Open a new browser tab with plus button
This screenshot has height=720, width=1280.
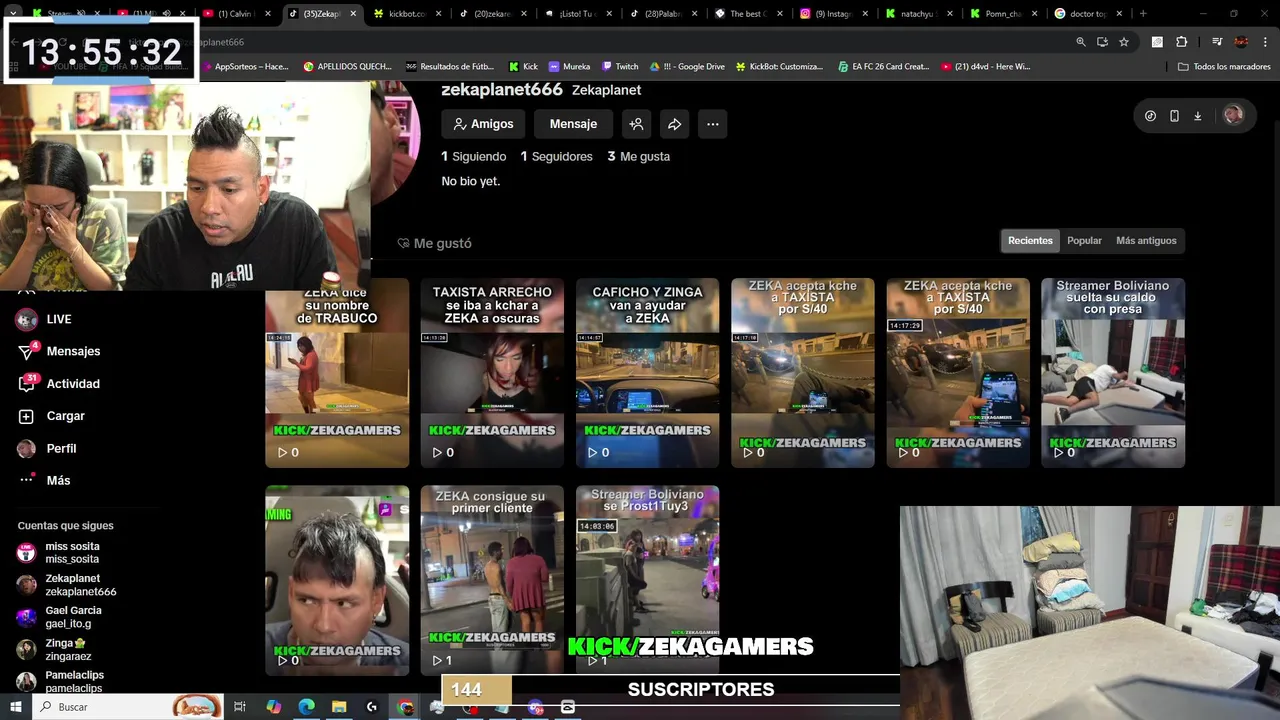click(x=1143, y=14)
